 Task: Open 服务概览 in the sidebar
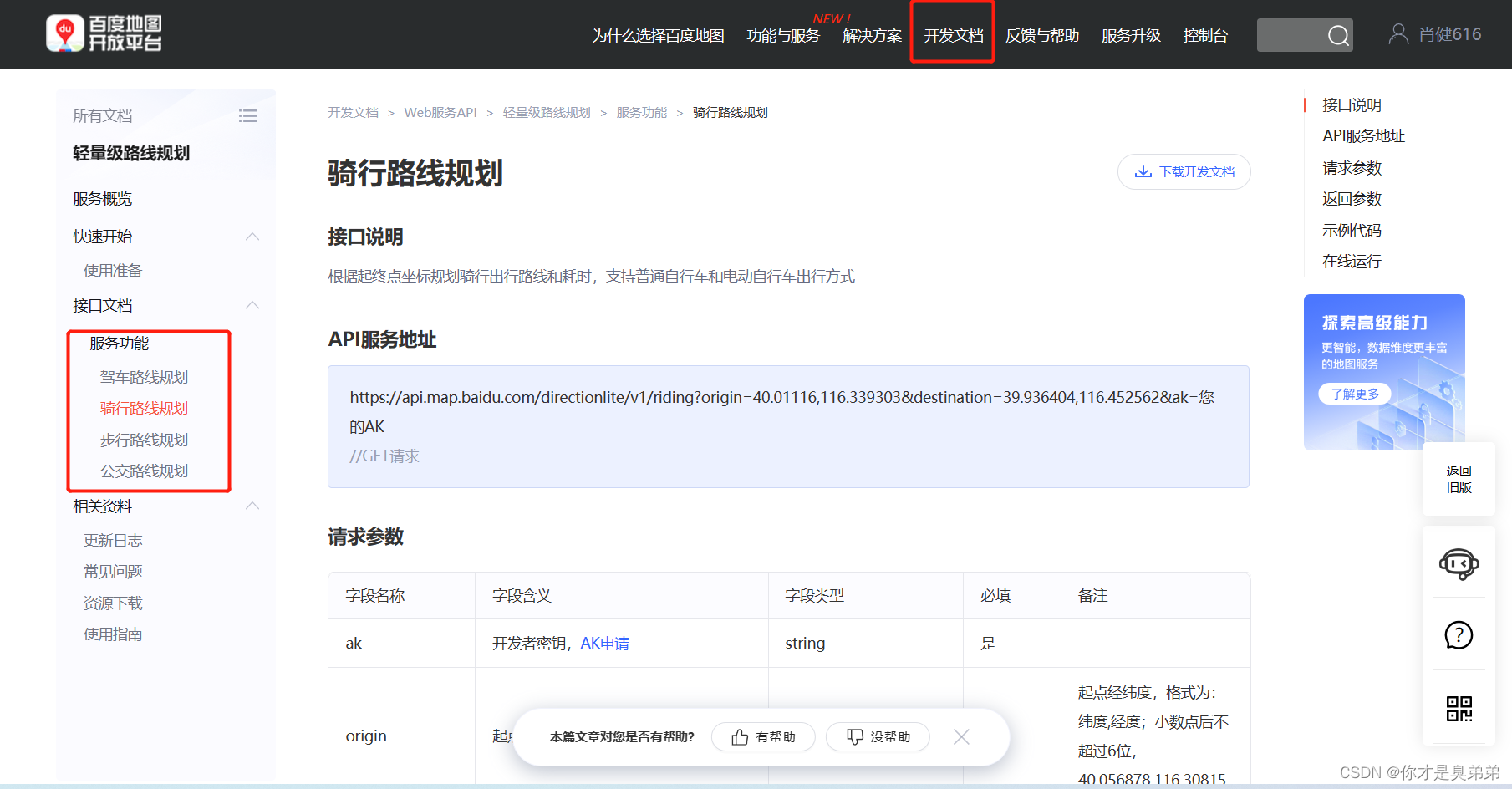102,198
